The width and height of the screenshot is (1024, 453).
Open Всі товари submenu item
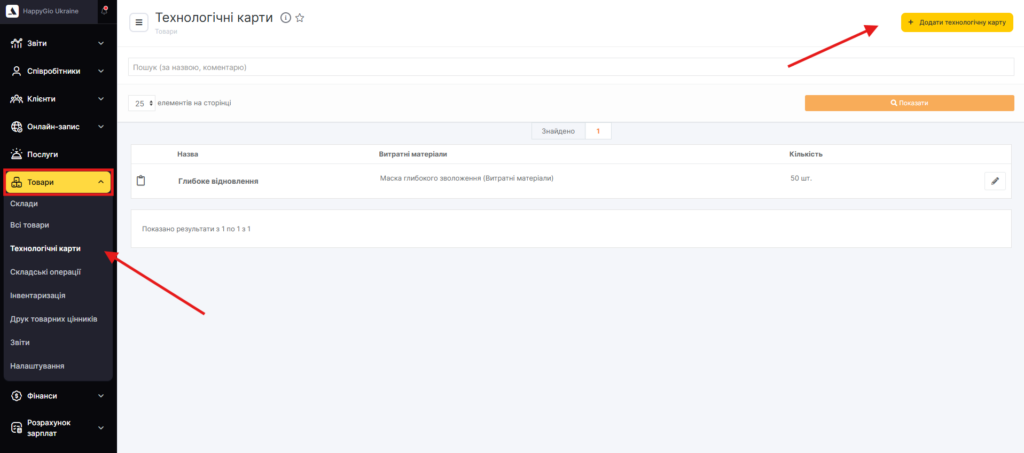30,225
